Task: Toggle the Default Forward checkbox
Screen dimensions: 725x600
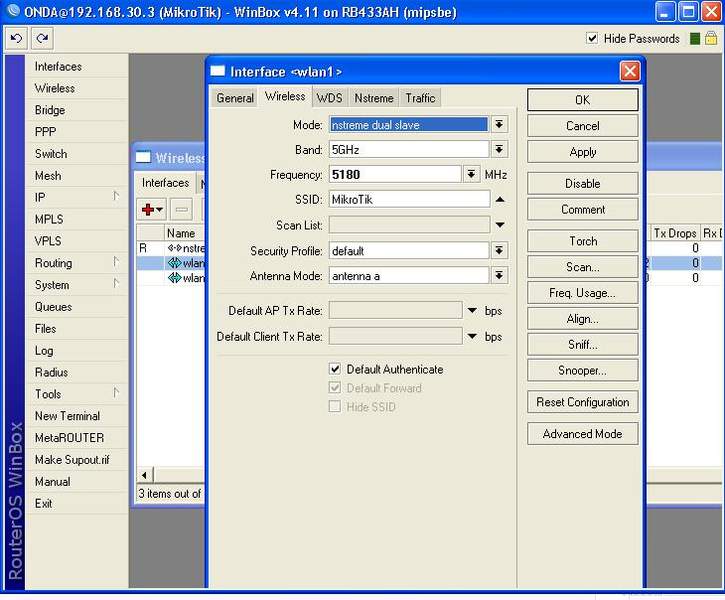Action: [335, 388]
